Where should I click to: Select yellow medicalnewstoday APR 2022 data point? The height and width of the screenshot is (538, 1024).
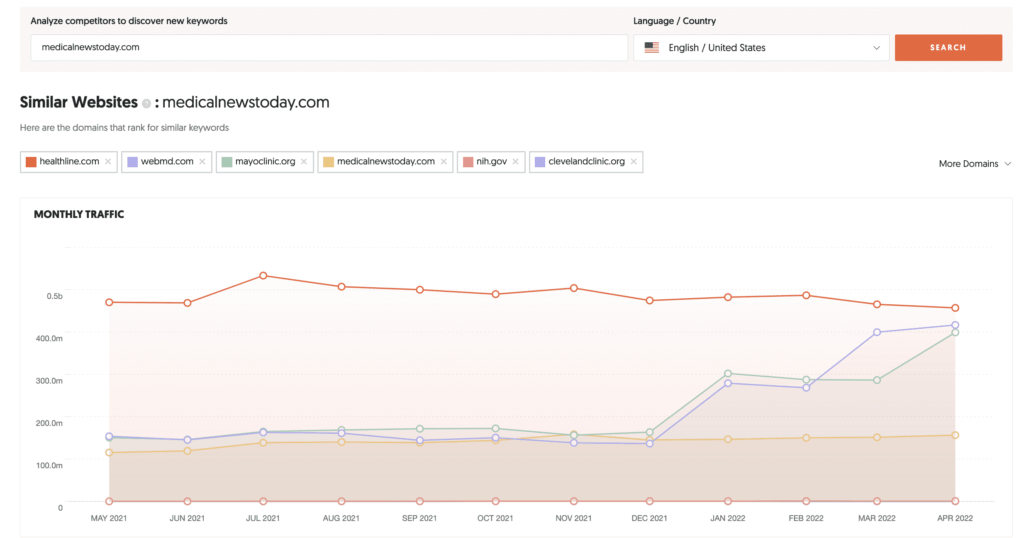(x=955, y=435)
